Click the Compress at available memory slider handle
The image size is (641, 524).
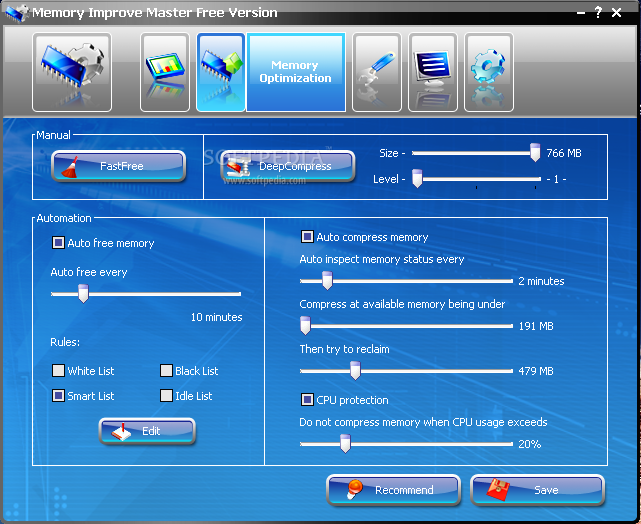(x=305, y=326)
